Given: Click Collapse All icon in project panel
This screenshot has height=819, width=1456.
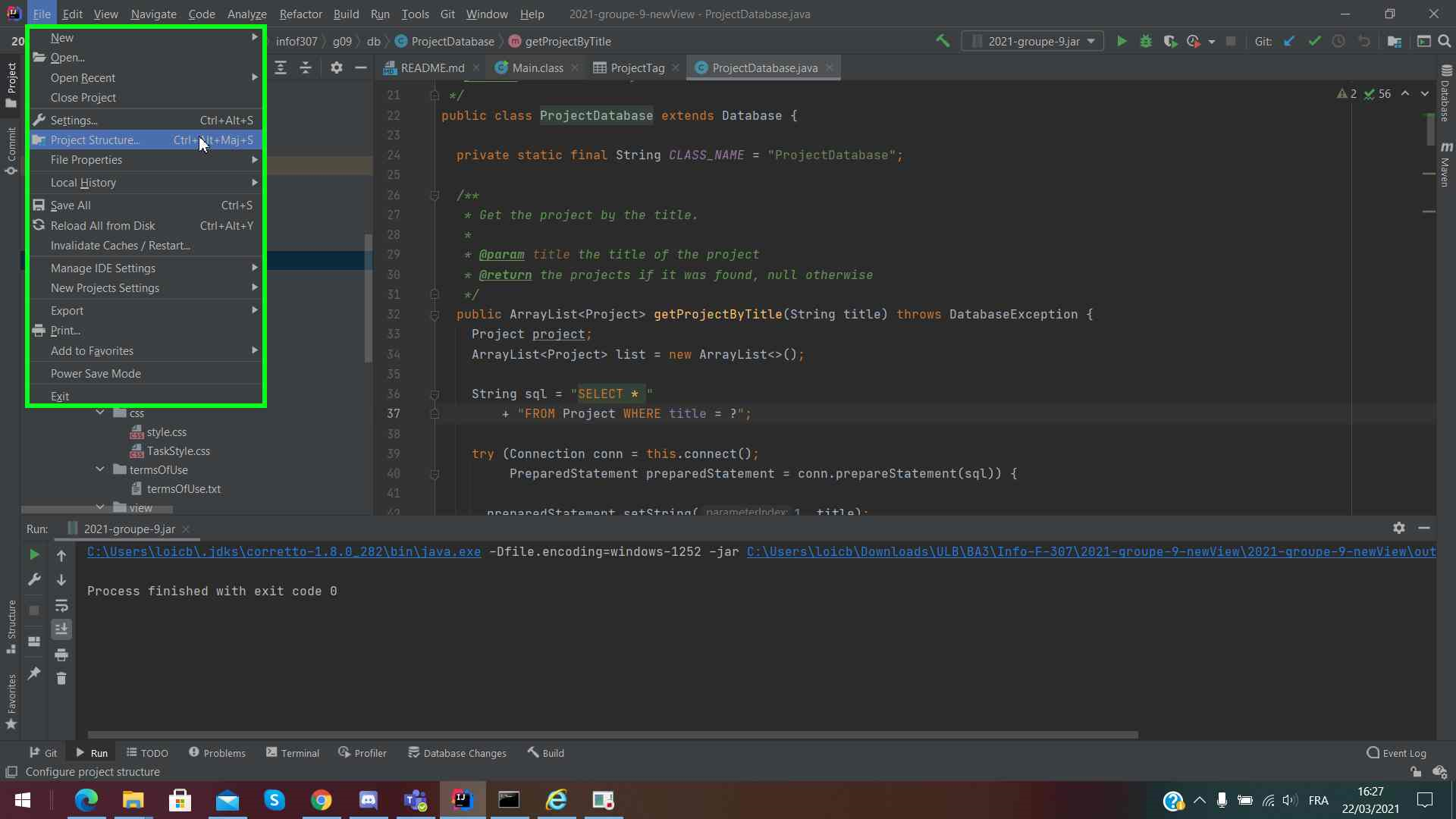Looking at the screenshot, I should [x=306, y=68].
